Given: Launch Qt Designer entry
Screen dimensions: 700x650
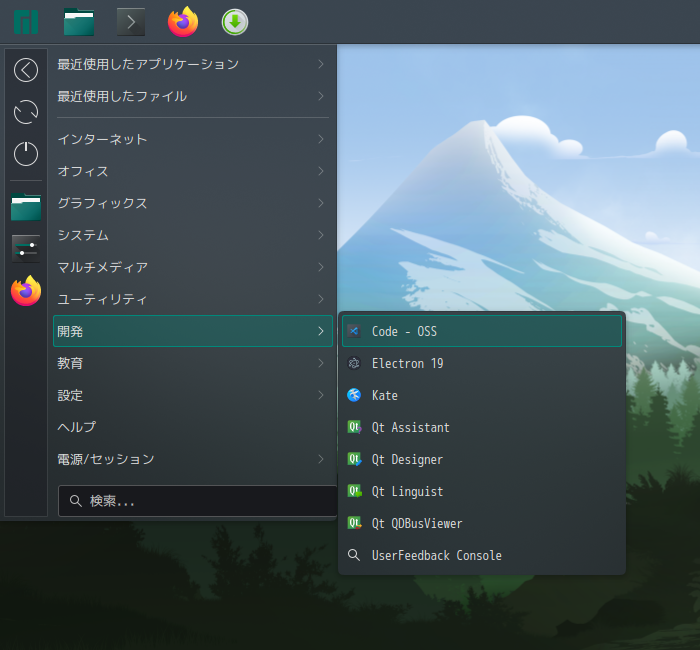Looking at the screenshot, I should [482, 459].
